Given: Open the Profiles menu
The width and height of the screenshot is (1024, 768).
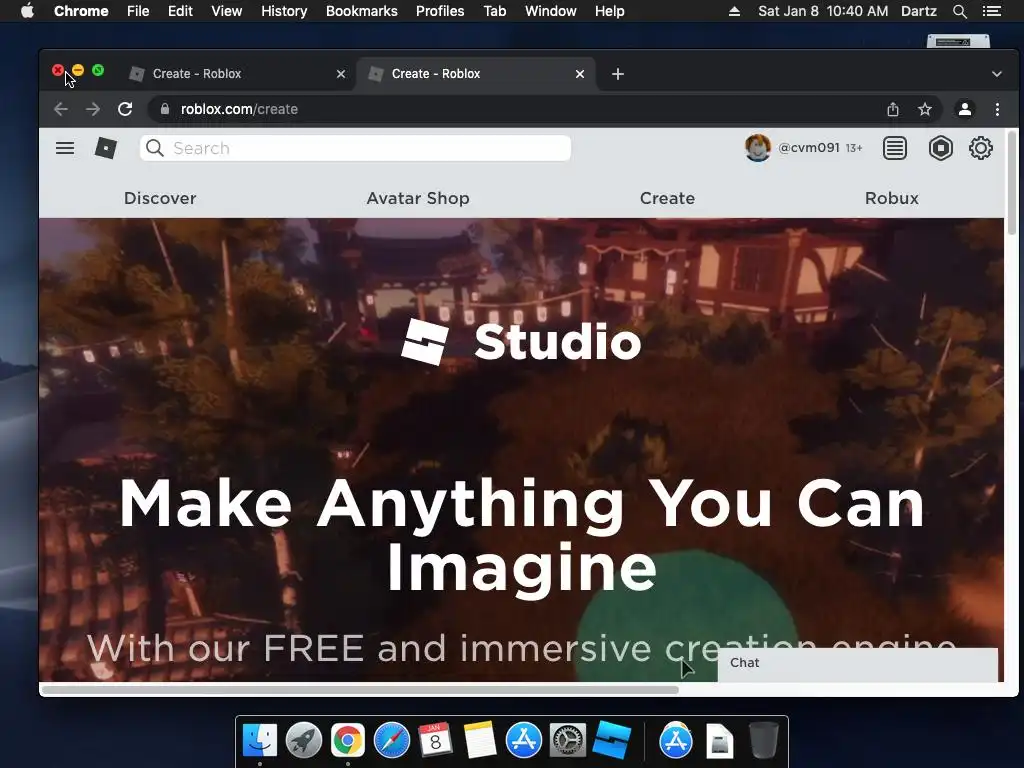Looking at the screenshot, I should click(x=440, y=11).
